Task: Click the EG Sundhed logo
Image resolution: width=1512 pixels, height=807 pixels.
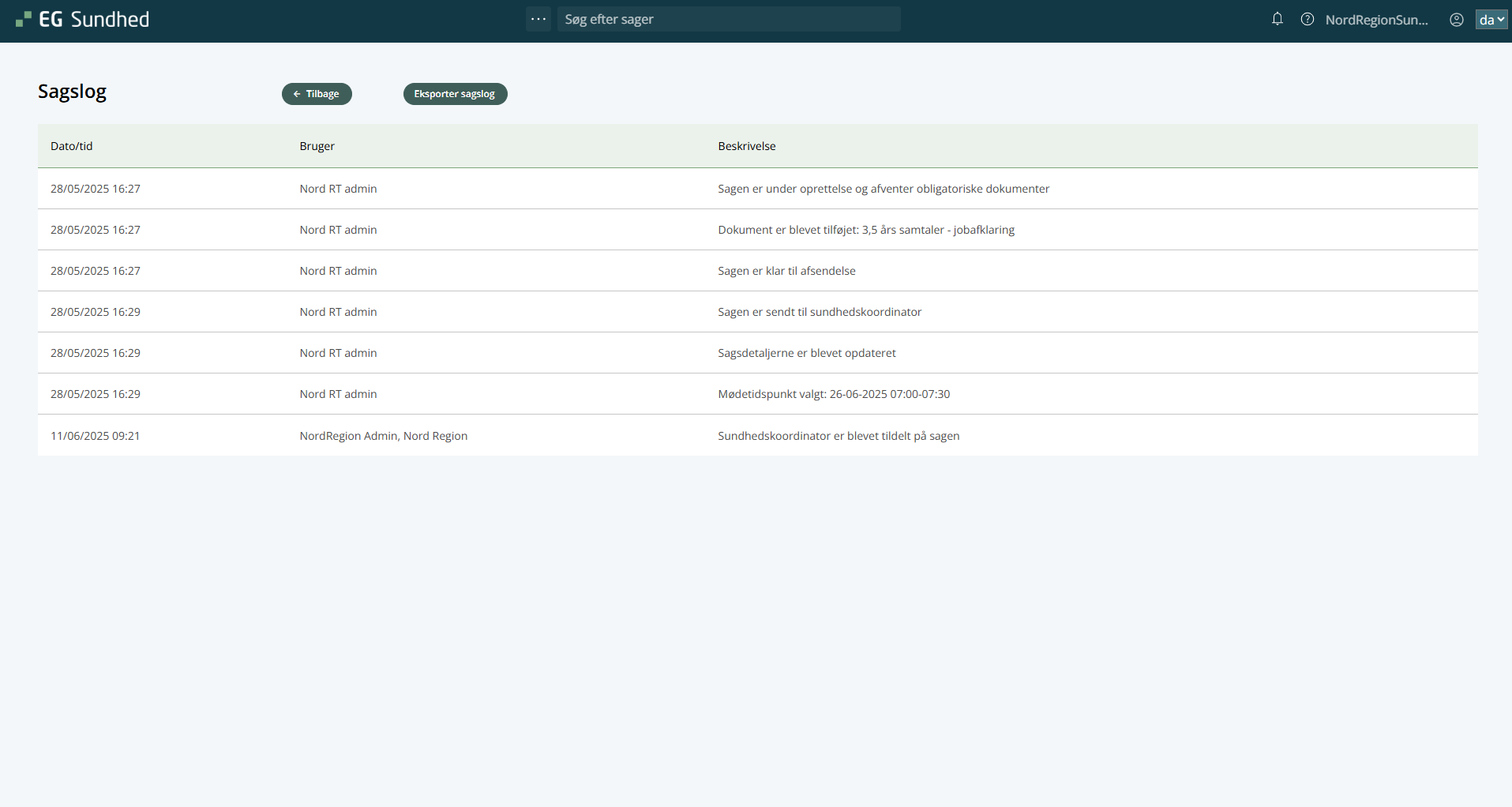Action: tap(83, 20)
